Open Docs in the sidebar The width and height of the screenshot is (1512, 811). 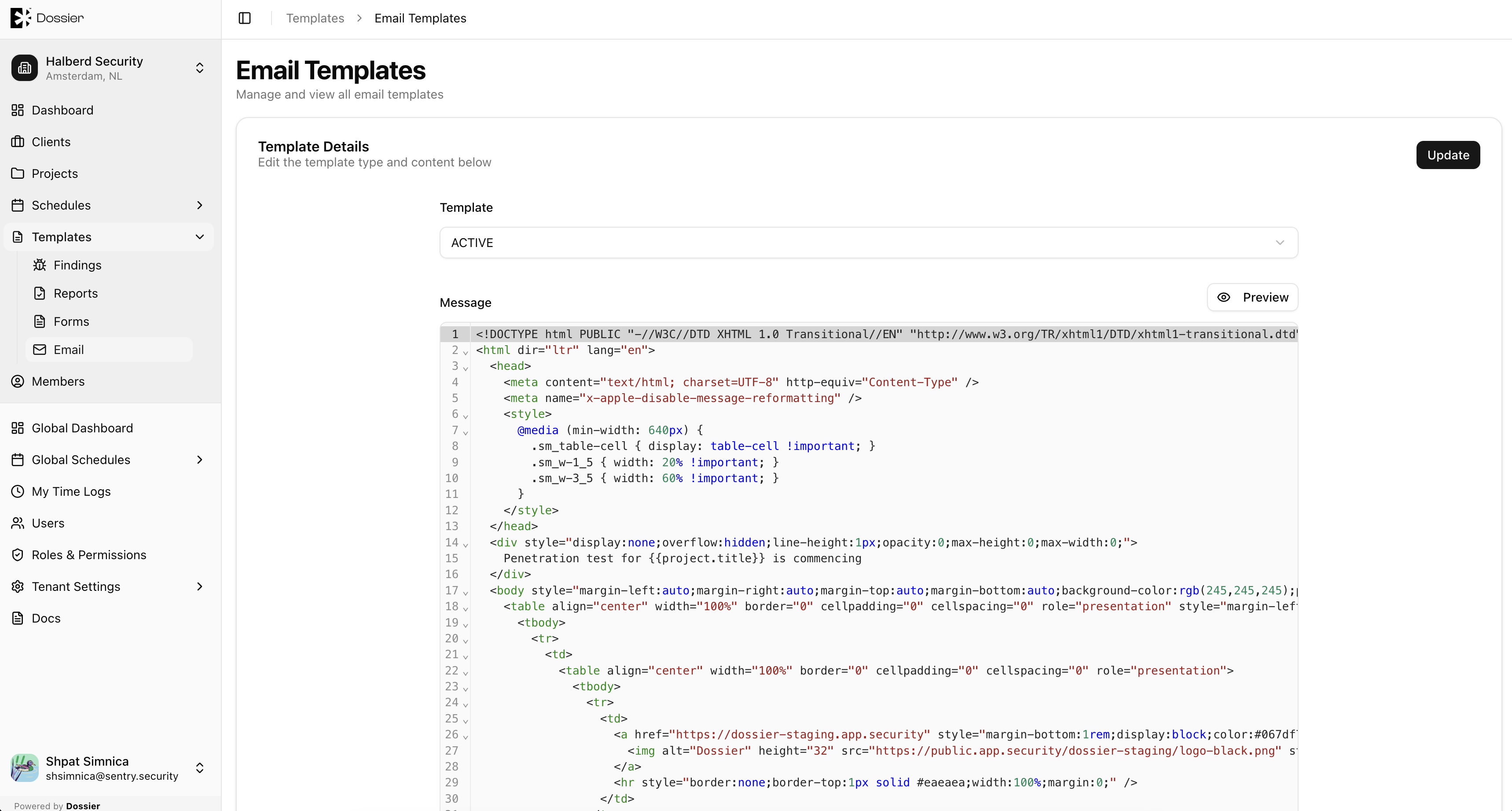(109, 619)
